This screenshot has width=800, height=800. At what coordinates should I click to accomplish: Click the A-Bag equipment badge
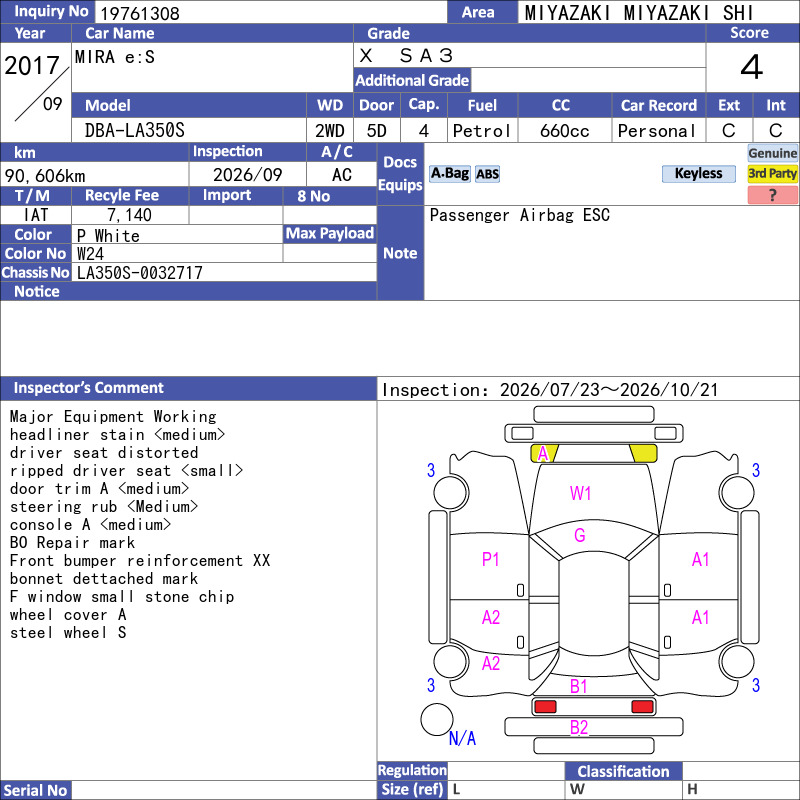[x=449, y=174]
